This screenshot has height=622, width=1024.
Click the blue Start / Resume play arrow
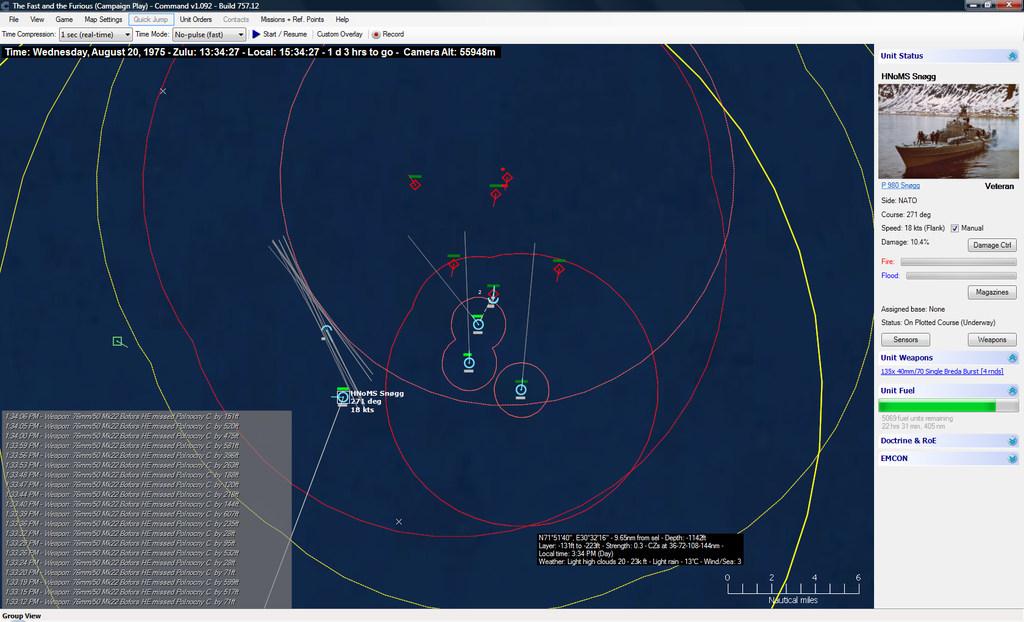tap(256, 34)
